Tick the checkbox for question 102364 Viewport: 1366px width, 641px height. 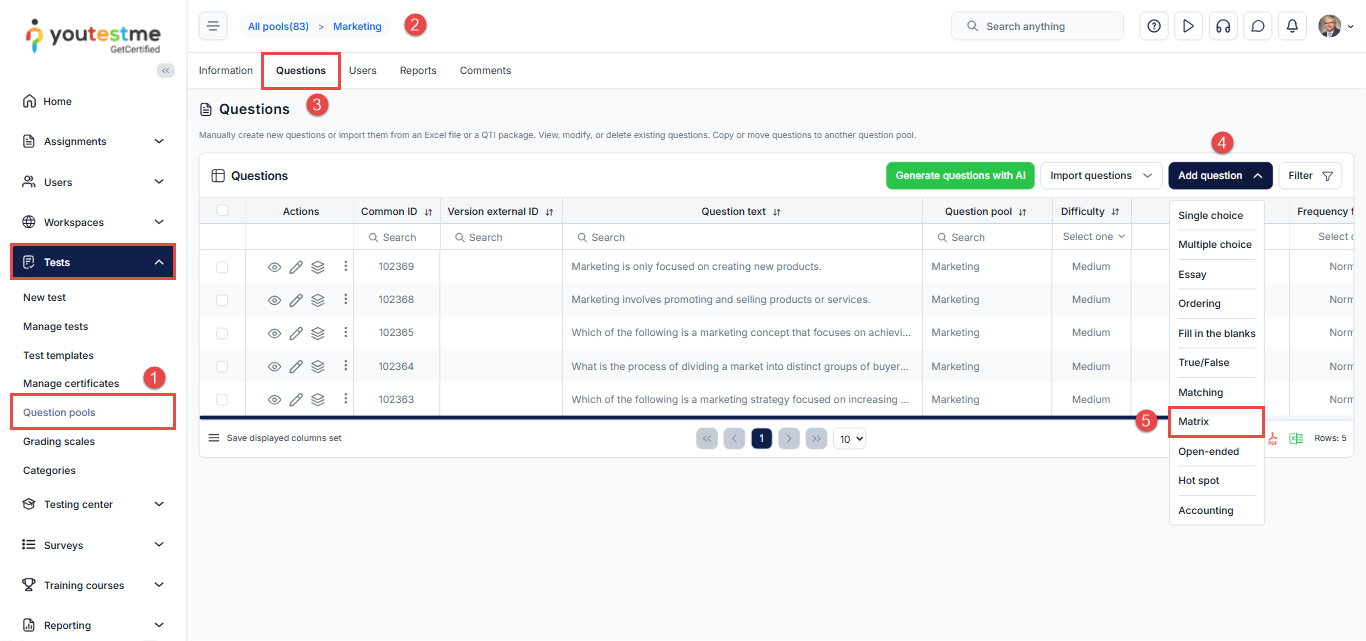[x=222, y=366]
